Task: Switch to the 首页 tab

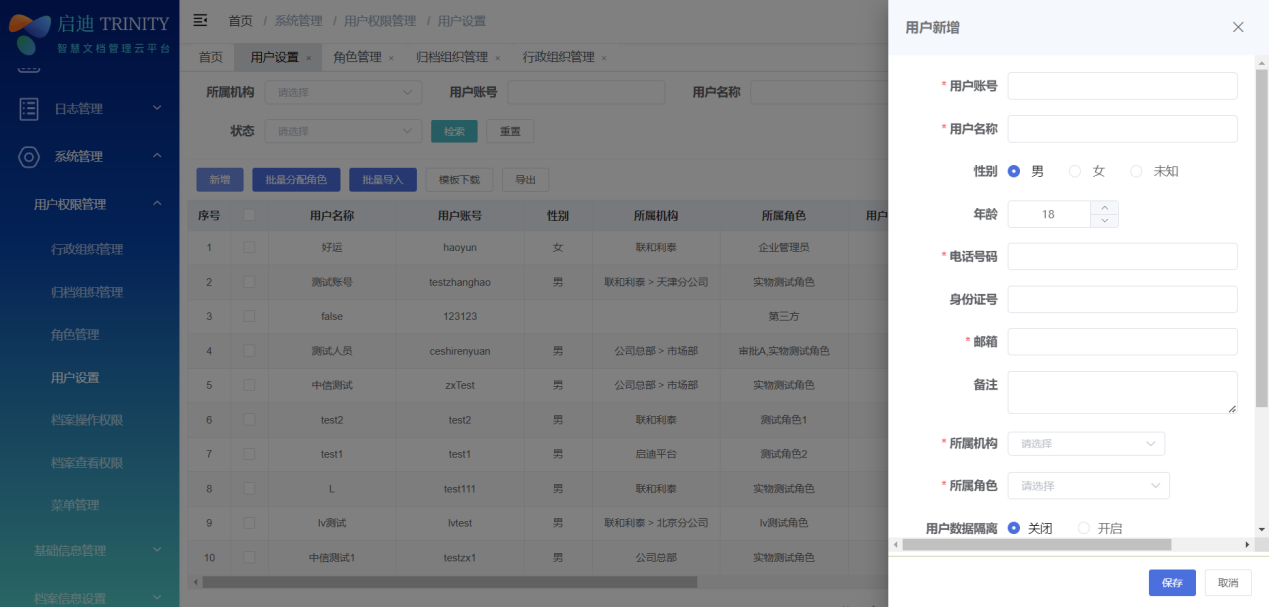Action: 210,58
